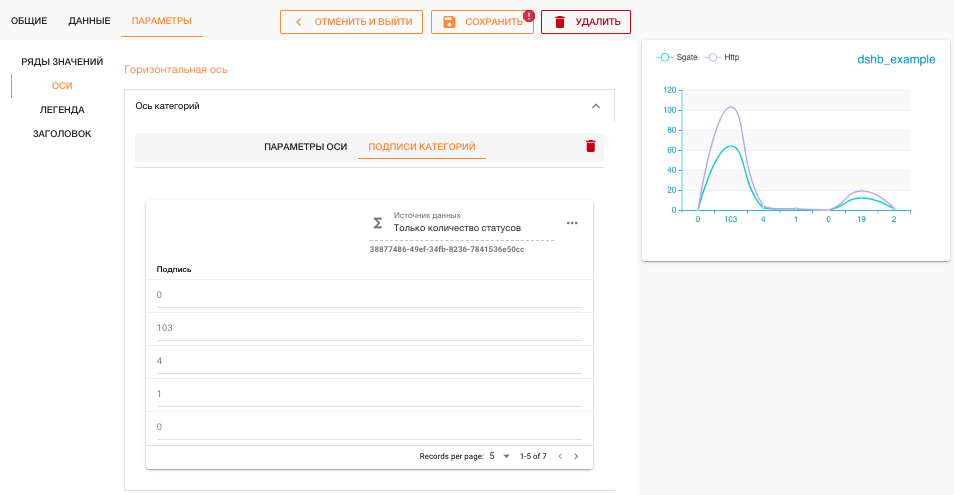
Task: Select Легенда in the sidebar
Action: pos(62,110)
